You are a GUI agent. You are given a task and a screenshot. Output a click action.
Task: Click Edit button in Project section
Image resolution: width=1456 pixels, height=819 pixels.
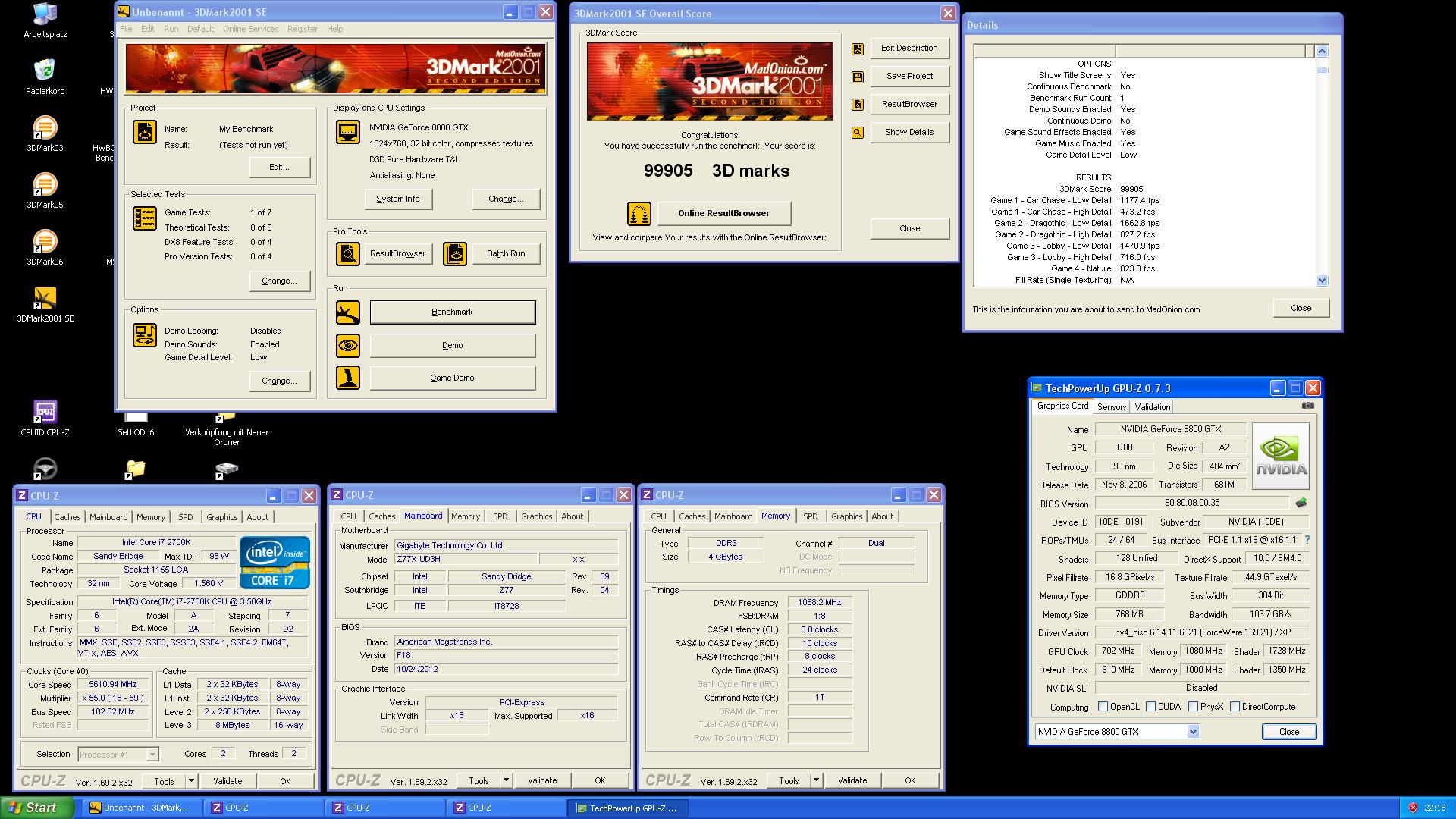279,167
